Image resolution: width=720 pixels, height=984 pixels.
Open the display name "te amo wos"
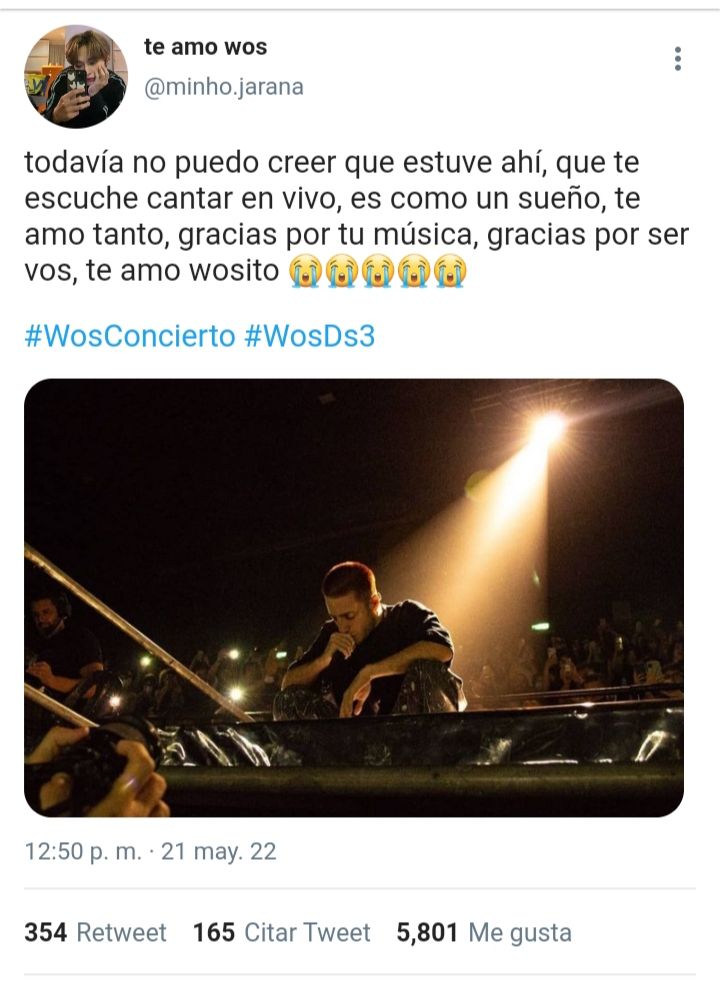pyautogui.click(x=205, y=46)
